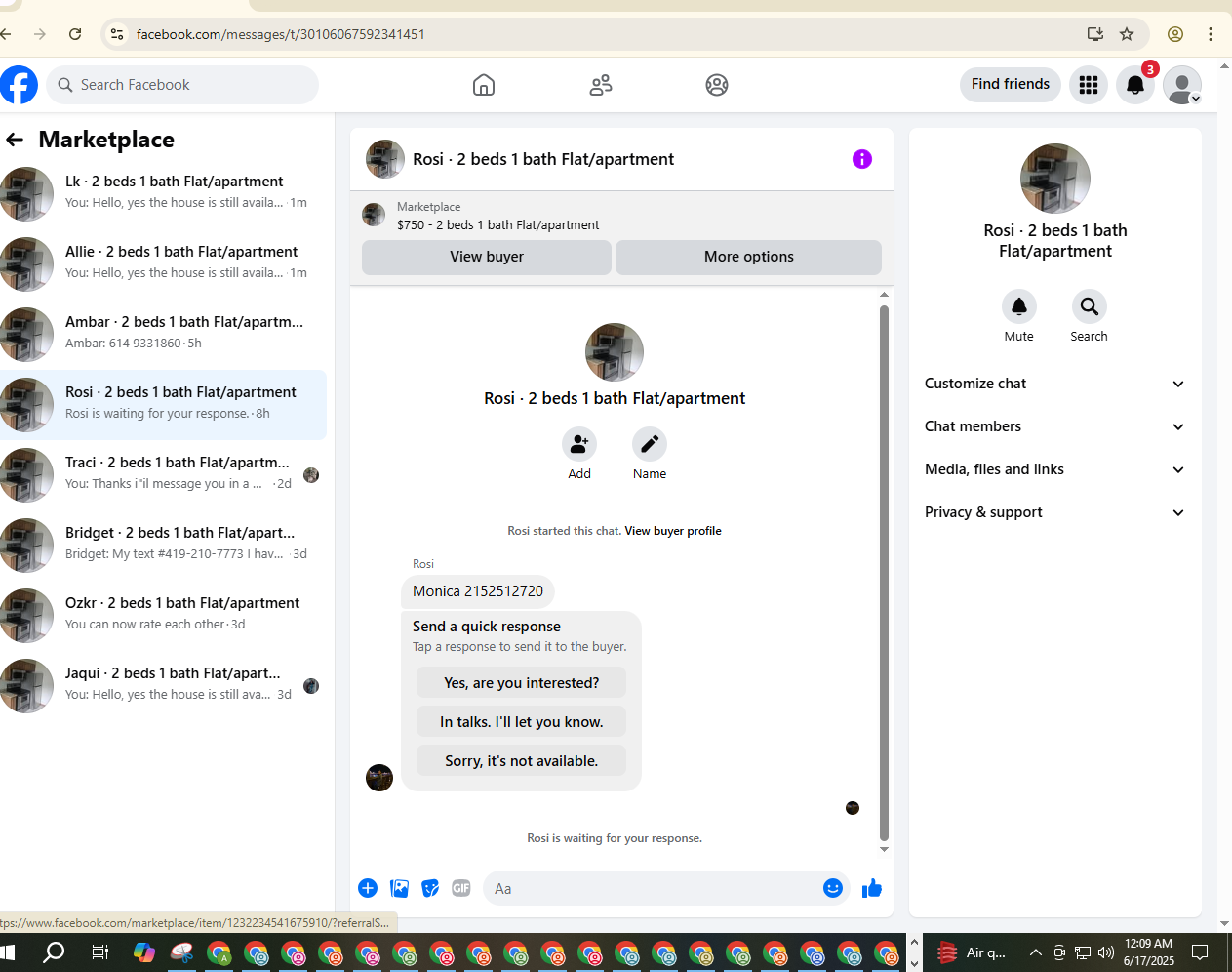Viewport: 1232px width, 972px height.
Task: Expand Media, files and links section
Action: point(1054,469)
